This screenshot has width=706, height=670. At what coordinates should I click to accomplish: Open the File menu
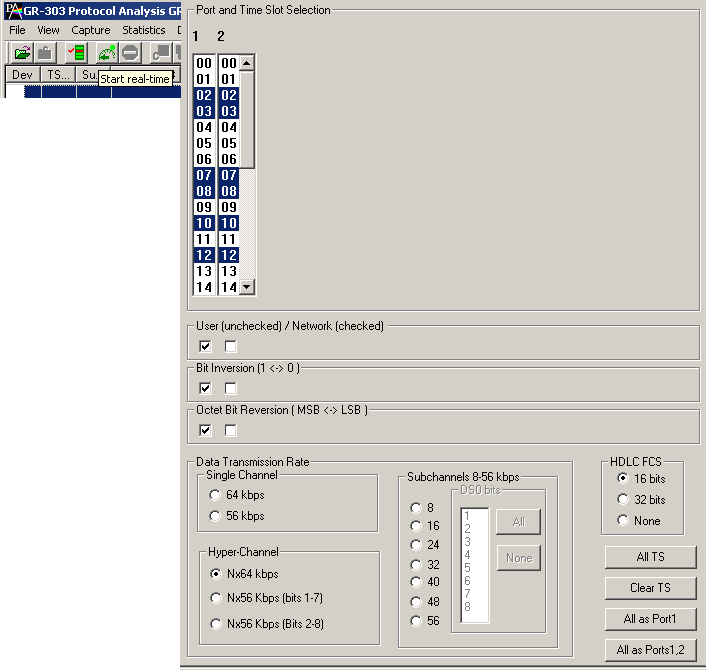pyautogui.click(x=17, y=30)
